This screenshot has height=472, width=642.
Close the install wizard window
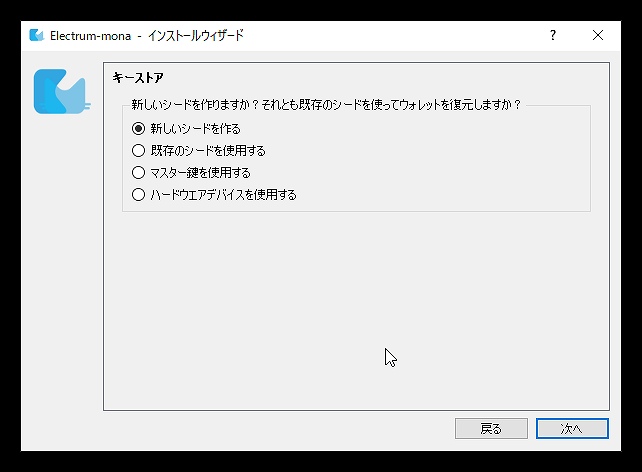(x=598, y=35)
